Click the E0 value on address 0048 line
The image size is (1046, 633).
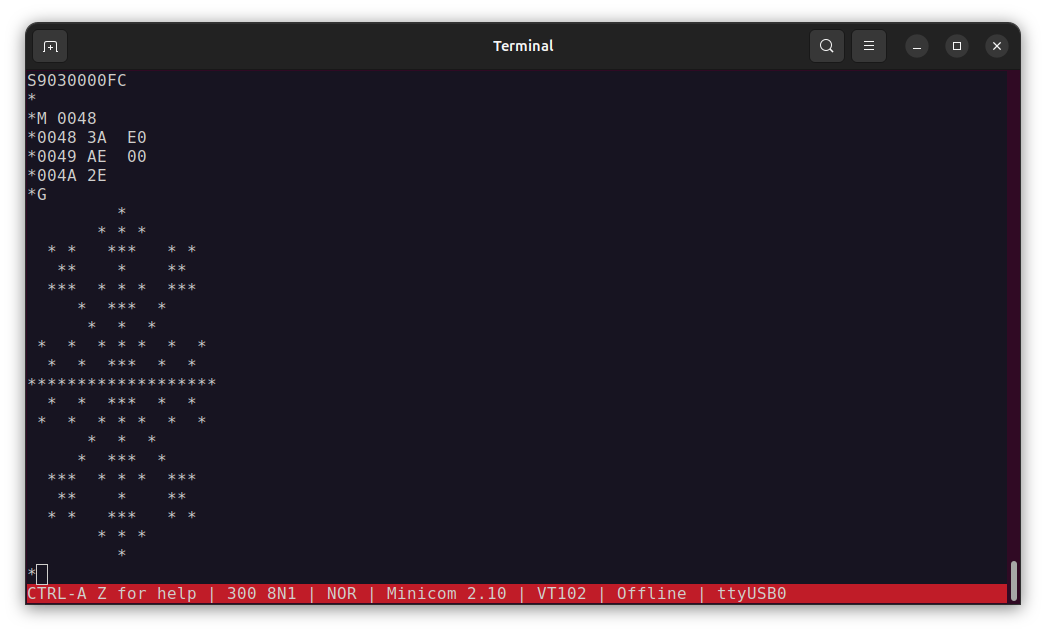click(x=137, y=138)
